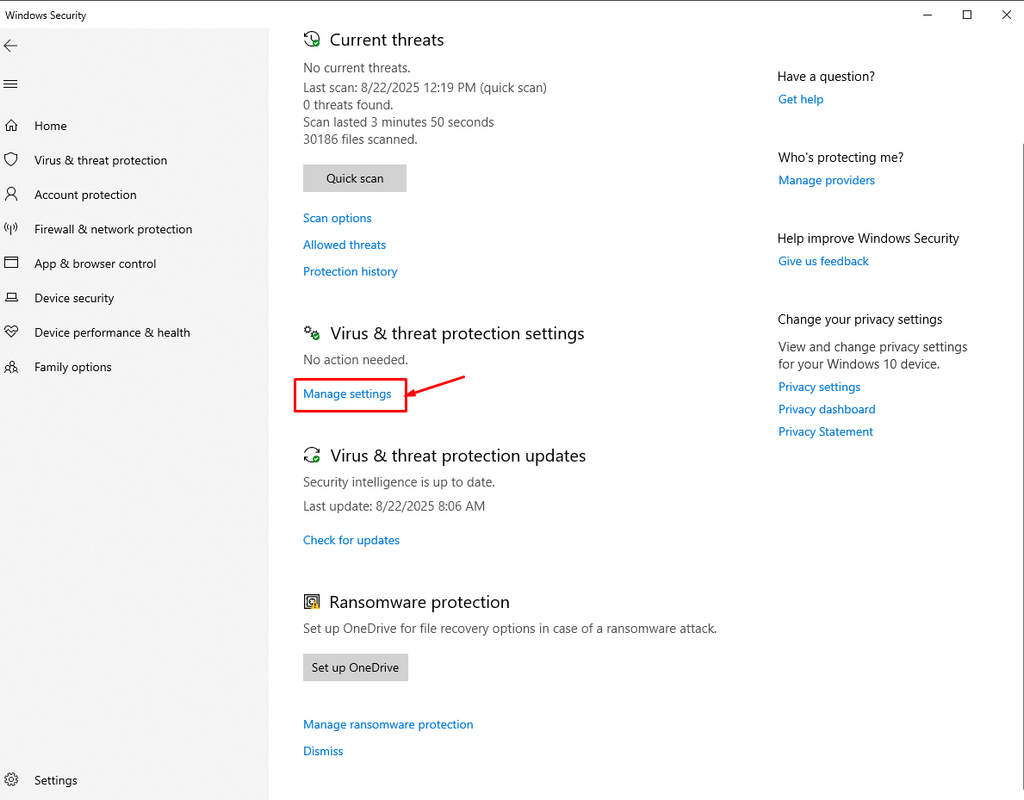The image size is (1024, 800).
Task: Open the Family options people icon
Action: coord(12,367)
